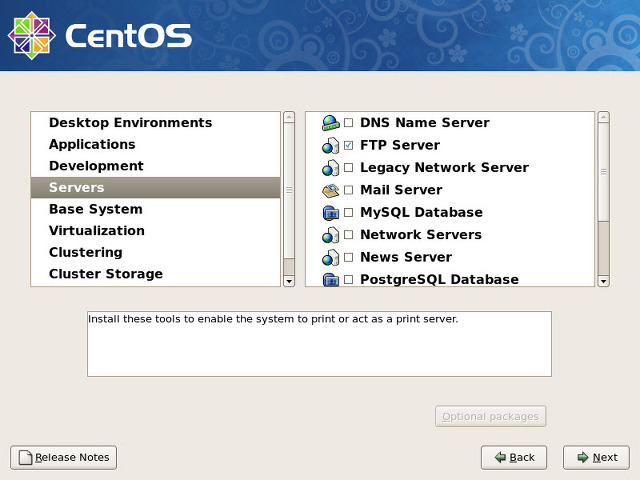
Task: Select the Clustering category
Action: (x=156, y=253)
